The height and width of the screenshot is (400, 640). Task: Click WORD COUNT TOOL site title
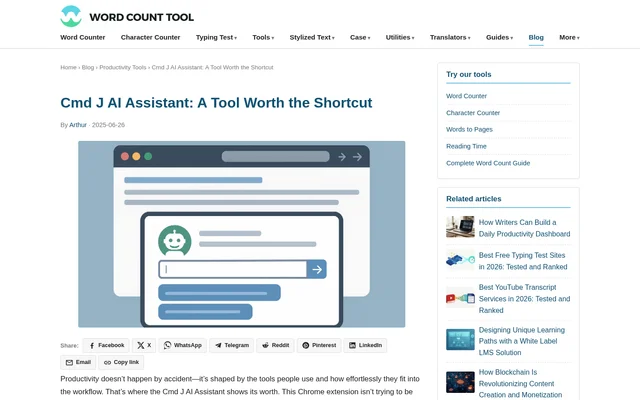(x=142, y=17)
